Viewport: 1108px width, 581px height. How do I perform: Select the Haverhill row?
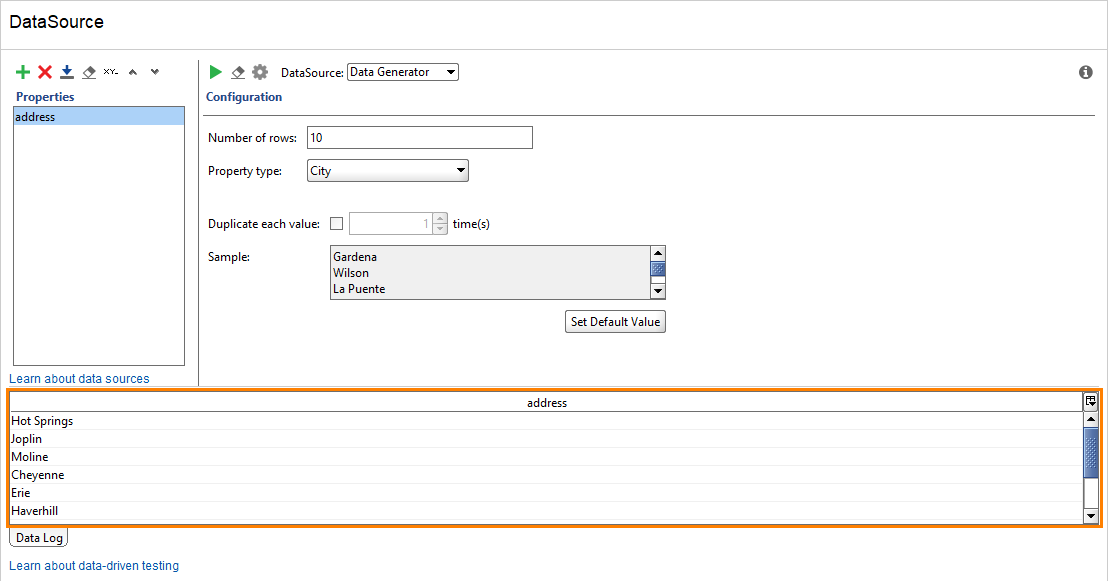point(546,511)
